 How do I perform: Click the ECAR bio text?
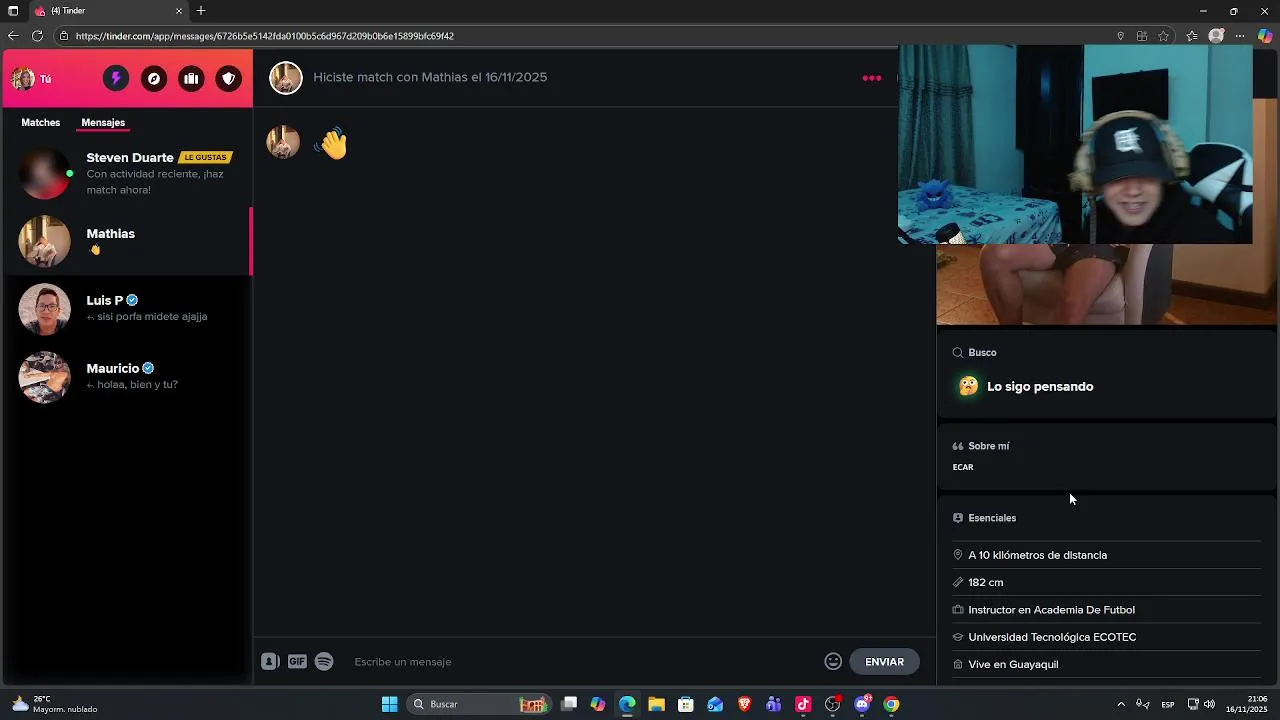coord(963,467)
